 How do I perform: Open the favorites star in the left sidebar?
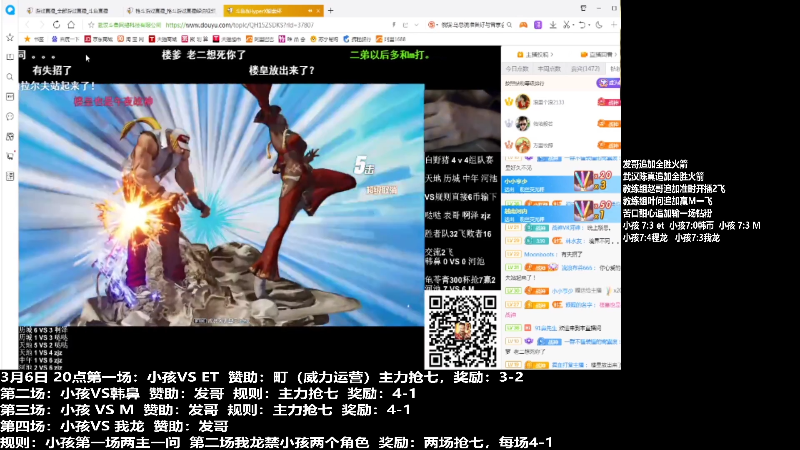point(10,37)
